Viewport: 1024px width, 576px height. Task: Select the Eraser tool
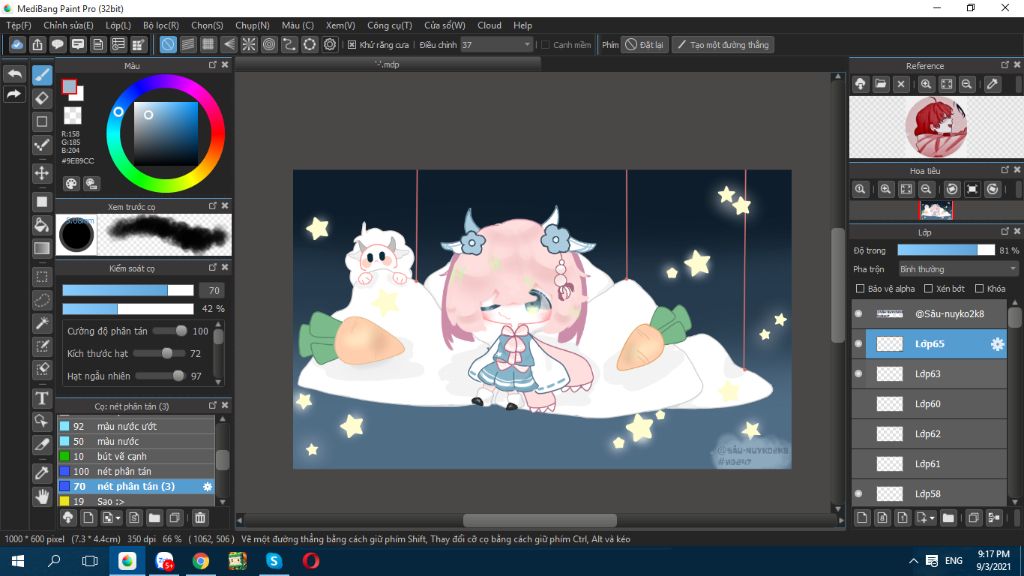(42, 99)
